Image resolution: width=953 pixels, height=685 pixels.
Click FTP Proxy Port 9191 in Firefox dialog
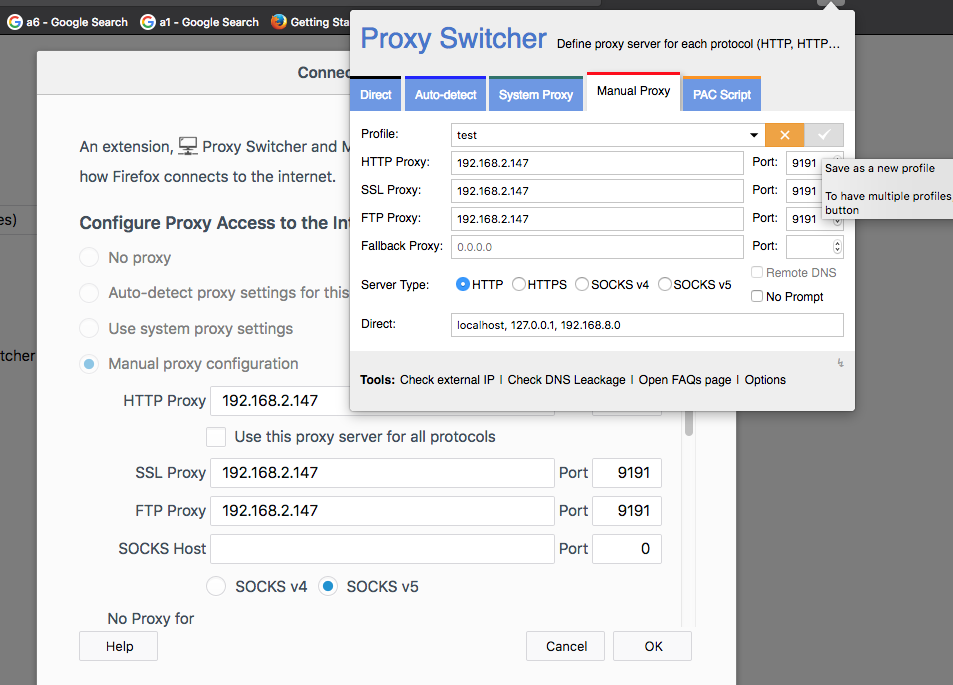[627, 511]
